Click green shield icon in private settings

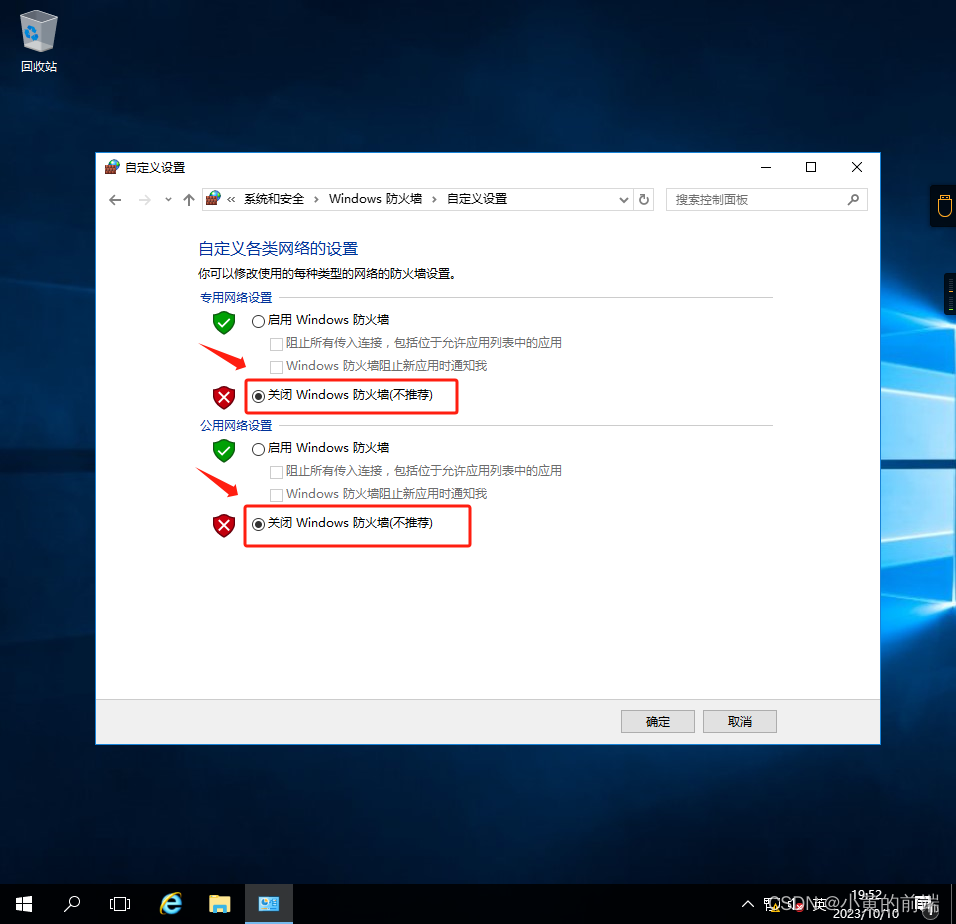(224, 322)
